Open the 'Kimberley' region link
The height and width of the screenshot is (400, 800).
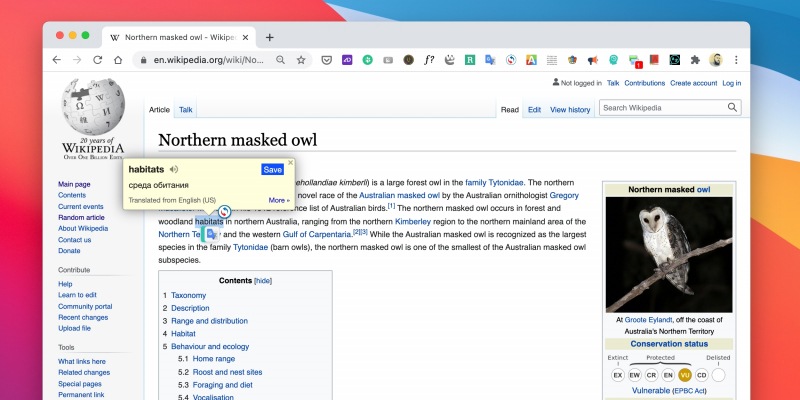[x=413, y=221]
